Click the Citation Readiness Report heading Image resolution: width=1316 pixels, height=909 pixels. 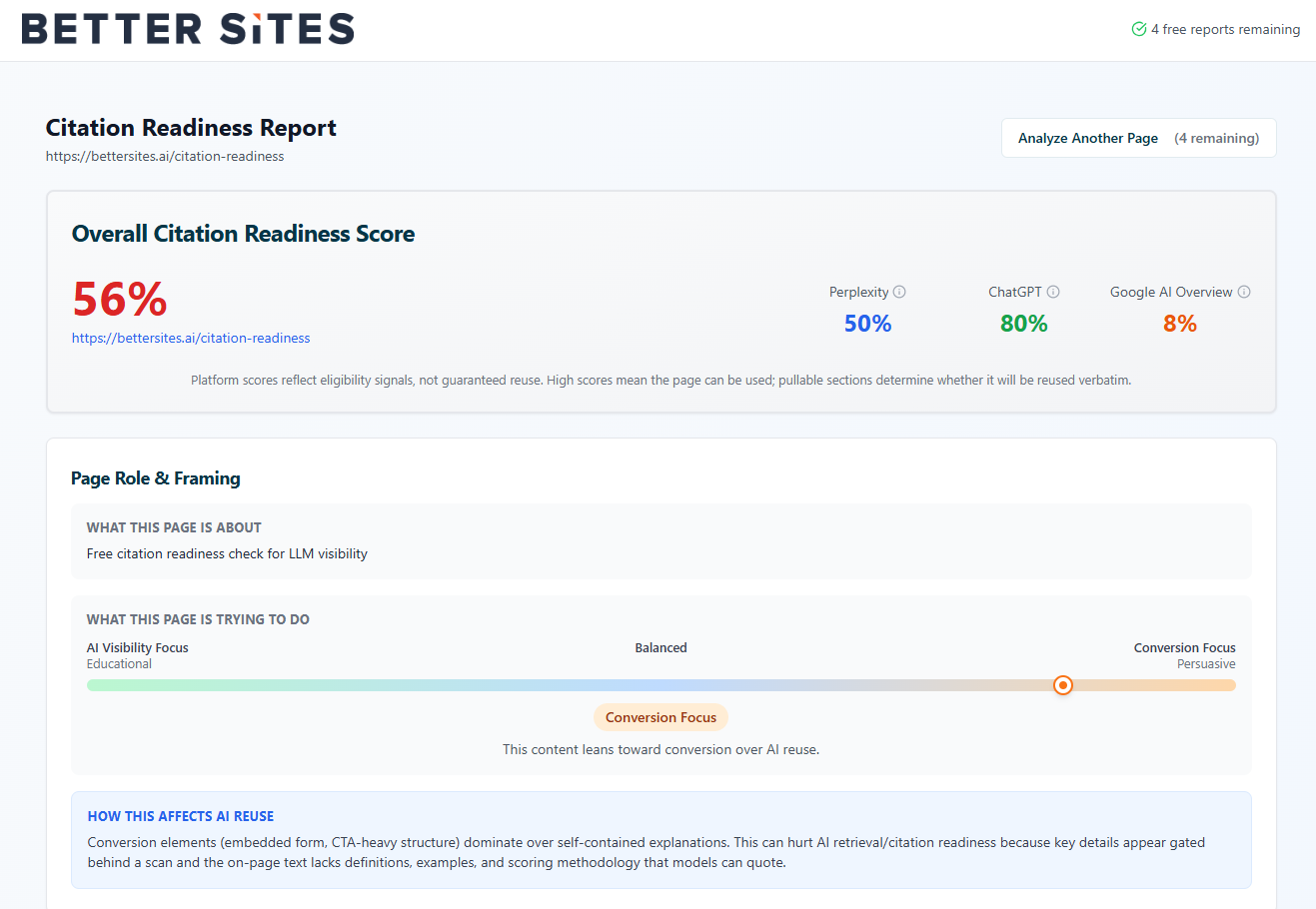[190, 128]
